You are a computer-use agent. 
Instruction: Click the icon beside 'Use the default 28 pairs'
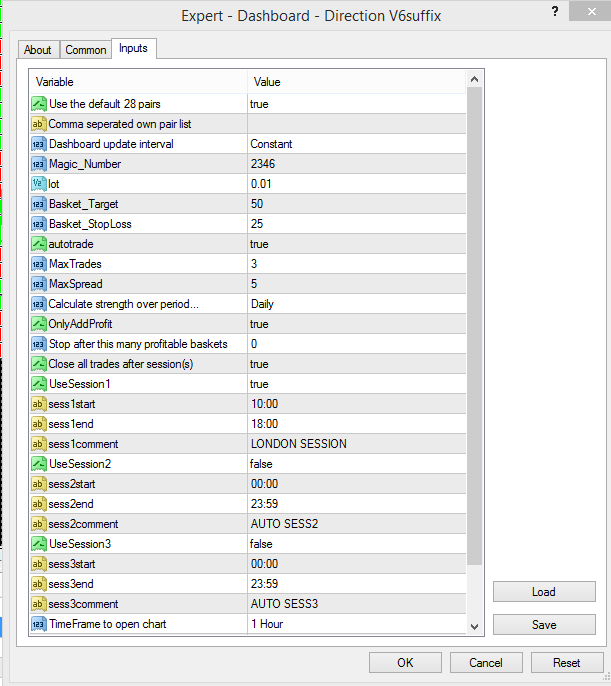pyautogui.click(x=38, y=104)
